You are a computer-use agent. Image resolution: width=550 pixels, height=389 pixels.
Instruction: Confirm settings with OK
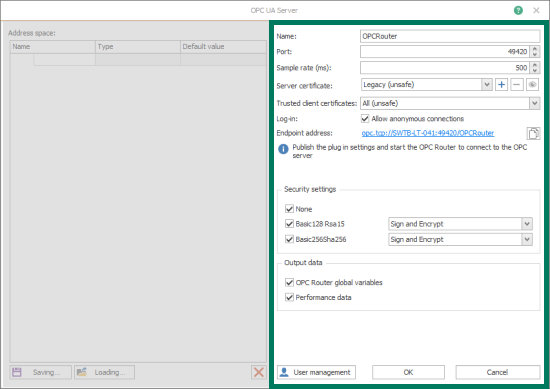coord(408,372)
